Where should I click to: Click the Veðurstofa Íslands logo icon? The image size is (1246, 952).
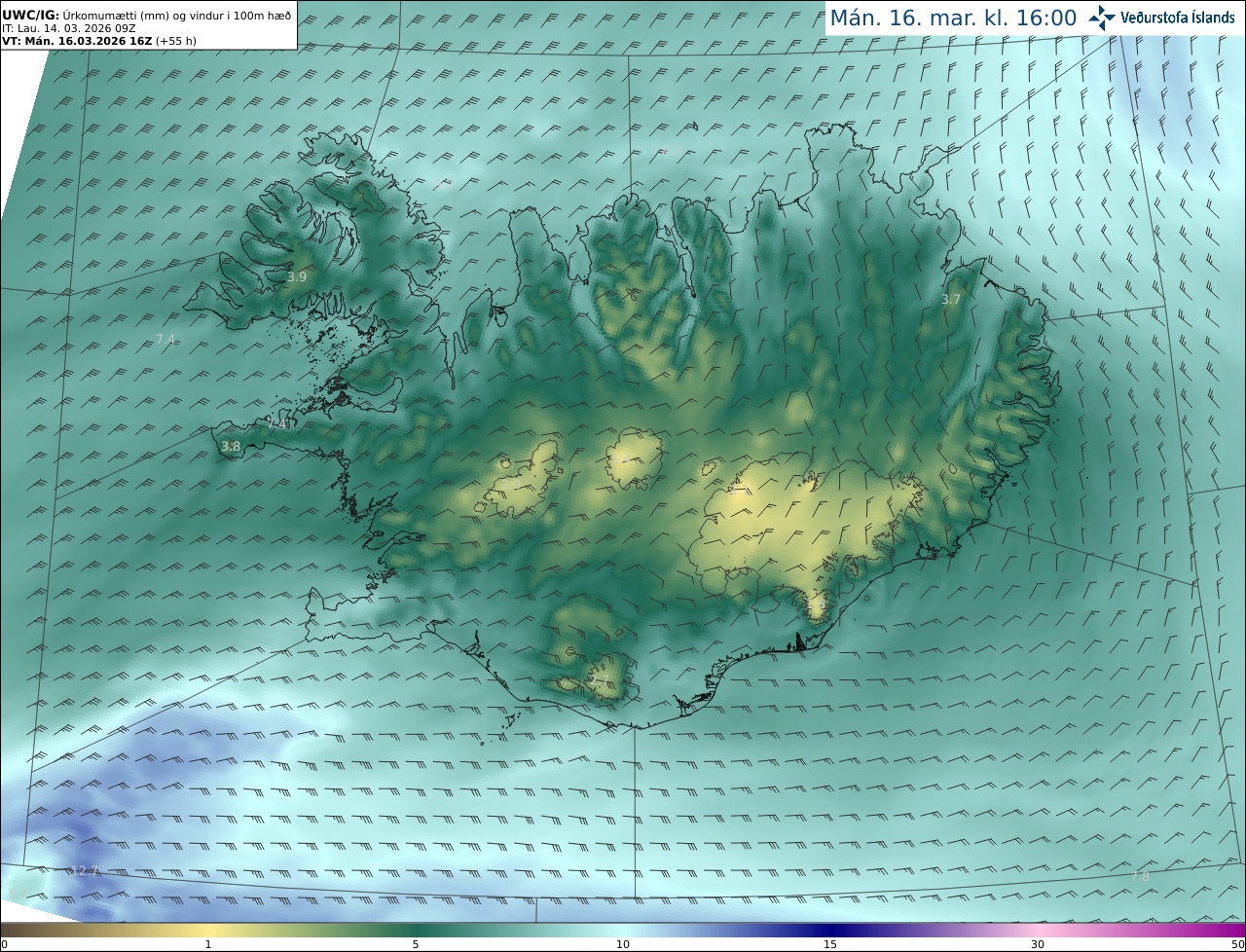click(x=1102, y=18)
